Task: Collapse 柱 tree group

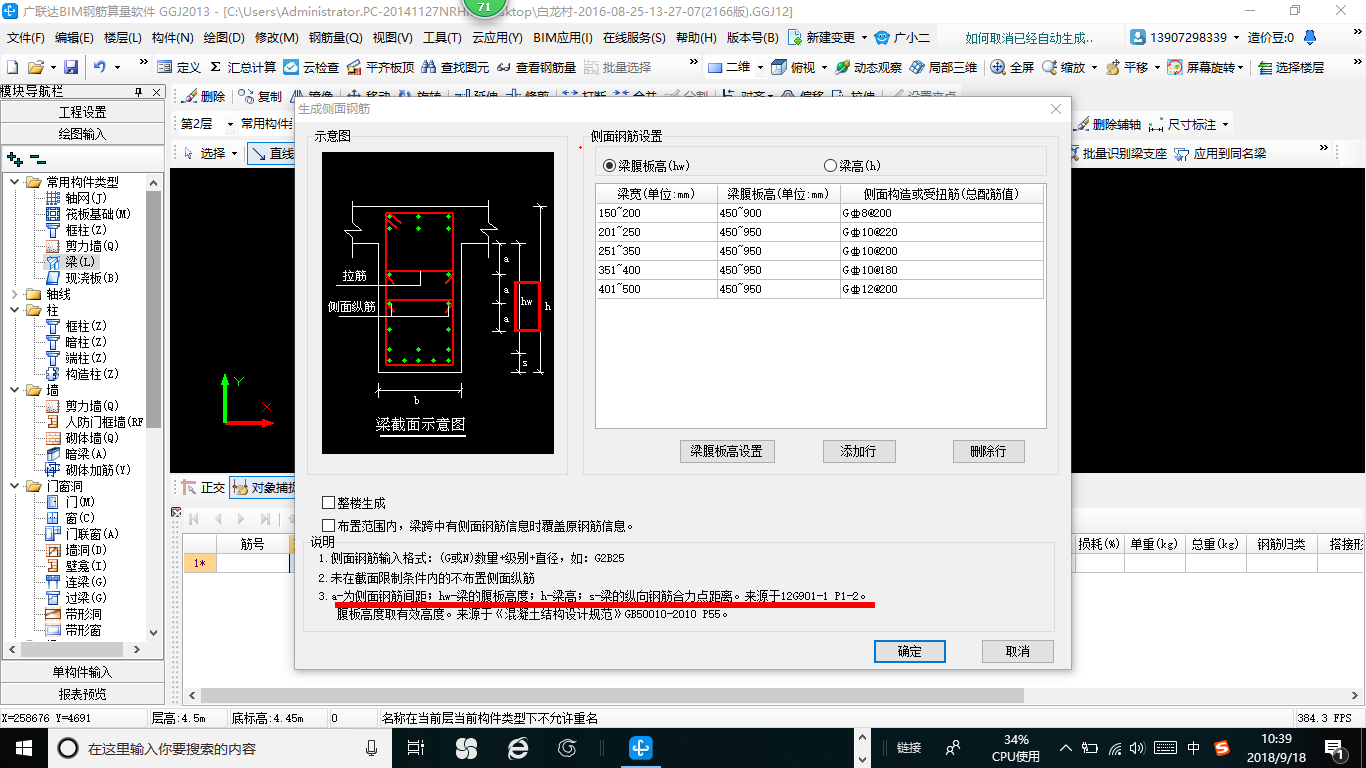Action: 14,310
